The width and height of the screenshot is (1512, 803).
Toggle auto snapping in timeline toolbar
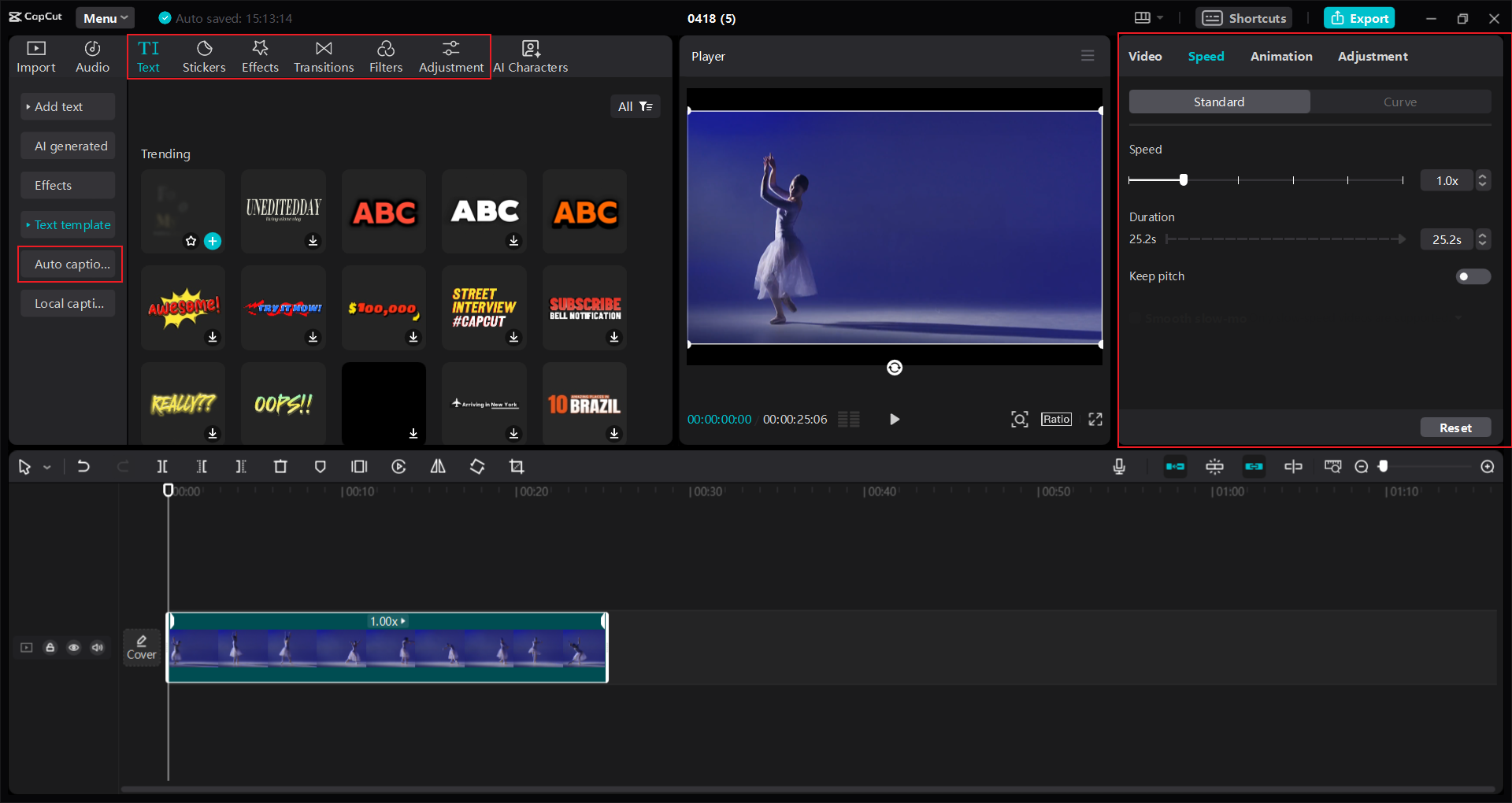tap(1214, 467)
